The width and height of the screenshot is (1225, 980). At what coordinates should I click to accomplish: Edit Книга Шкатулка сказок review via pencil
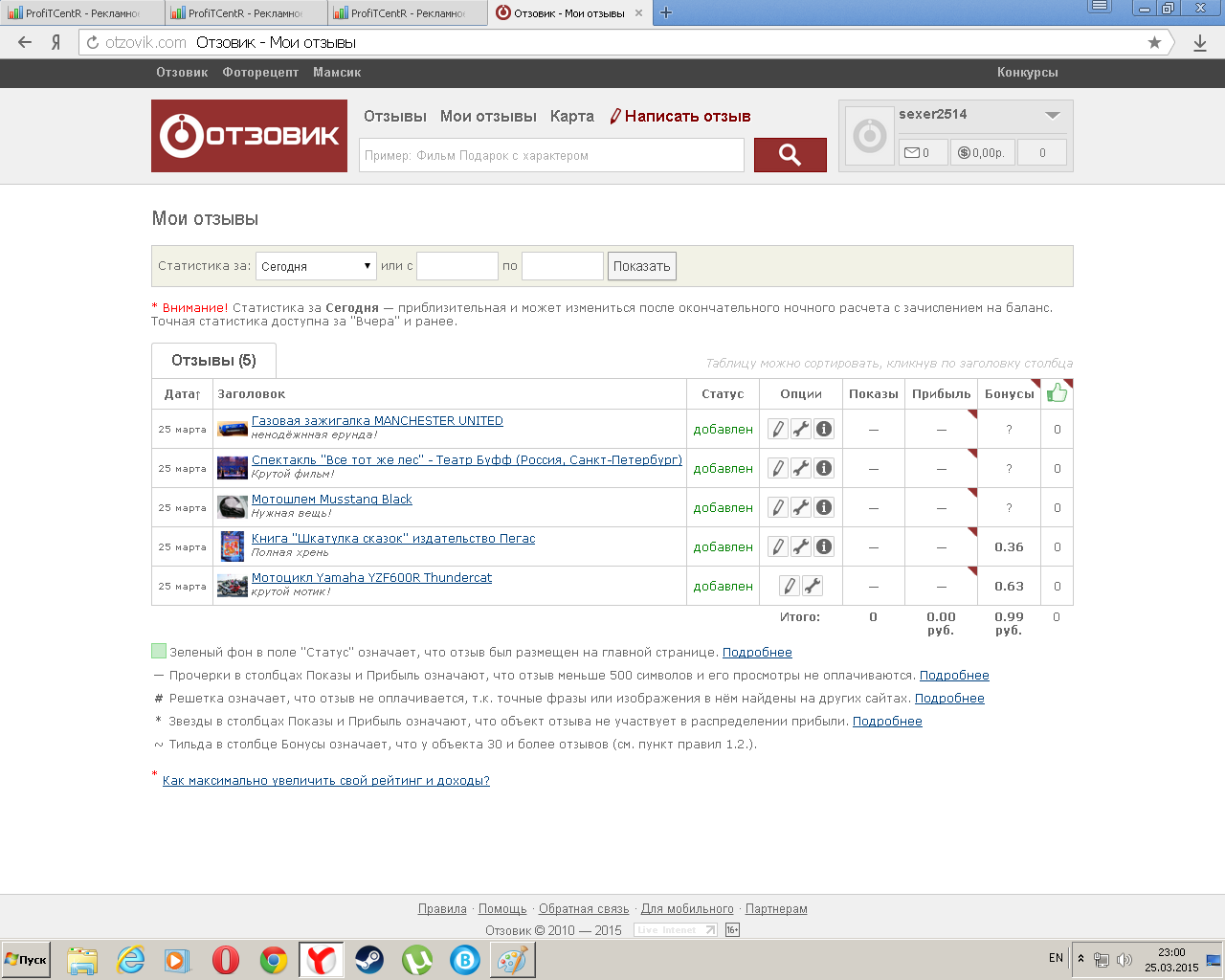pyautogui.click(x=778, y=546)
